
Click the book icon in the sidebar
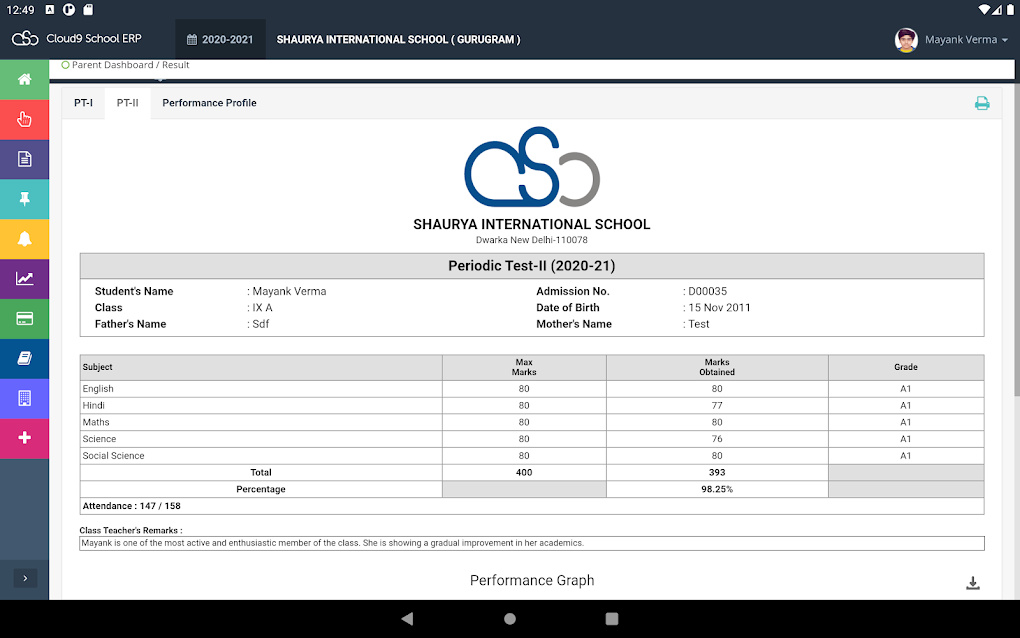pyautogui.click(x=24, y=359)
